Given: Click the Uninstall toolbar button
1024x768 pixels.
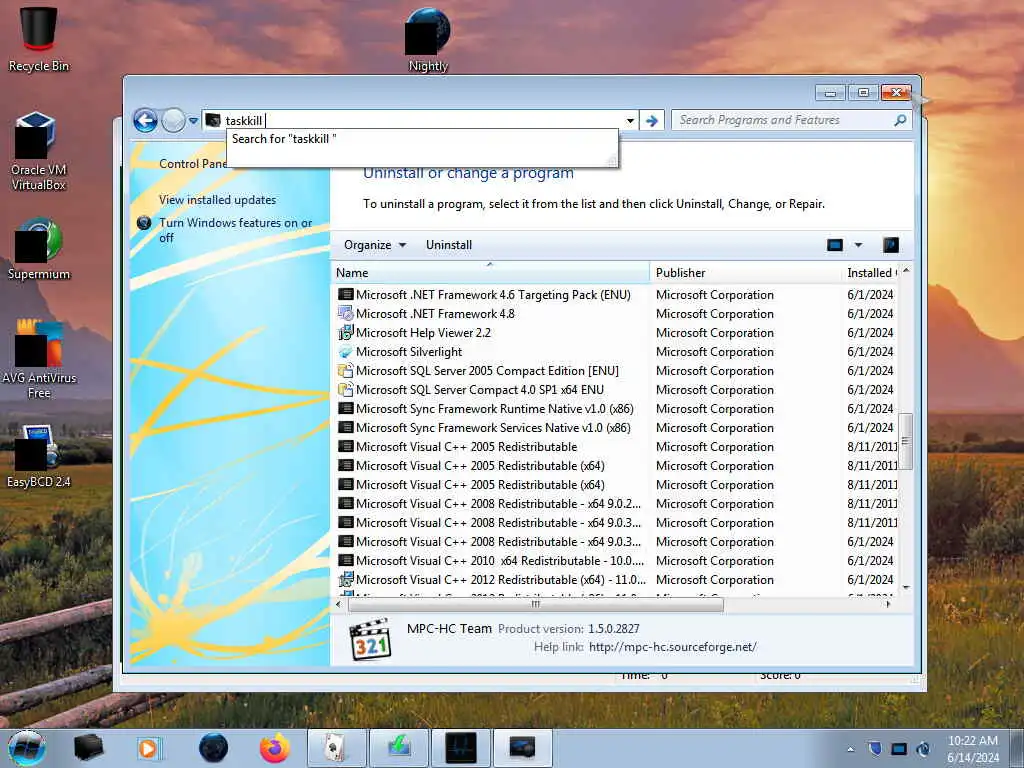Looking at the screenshot, I should (449, 245).
